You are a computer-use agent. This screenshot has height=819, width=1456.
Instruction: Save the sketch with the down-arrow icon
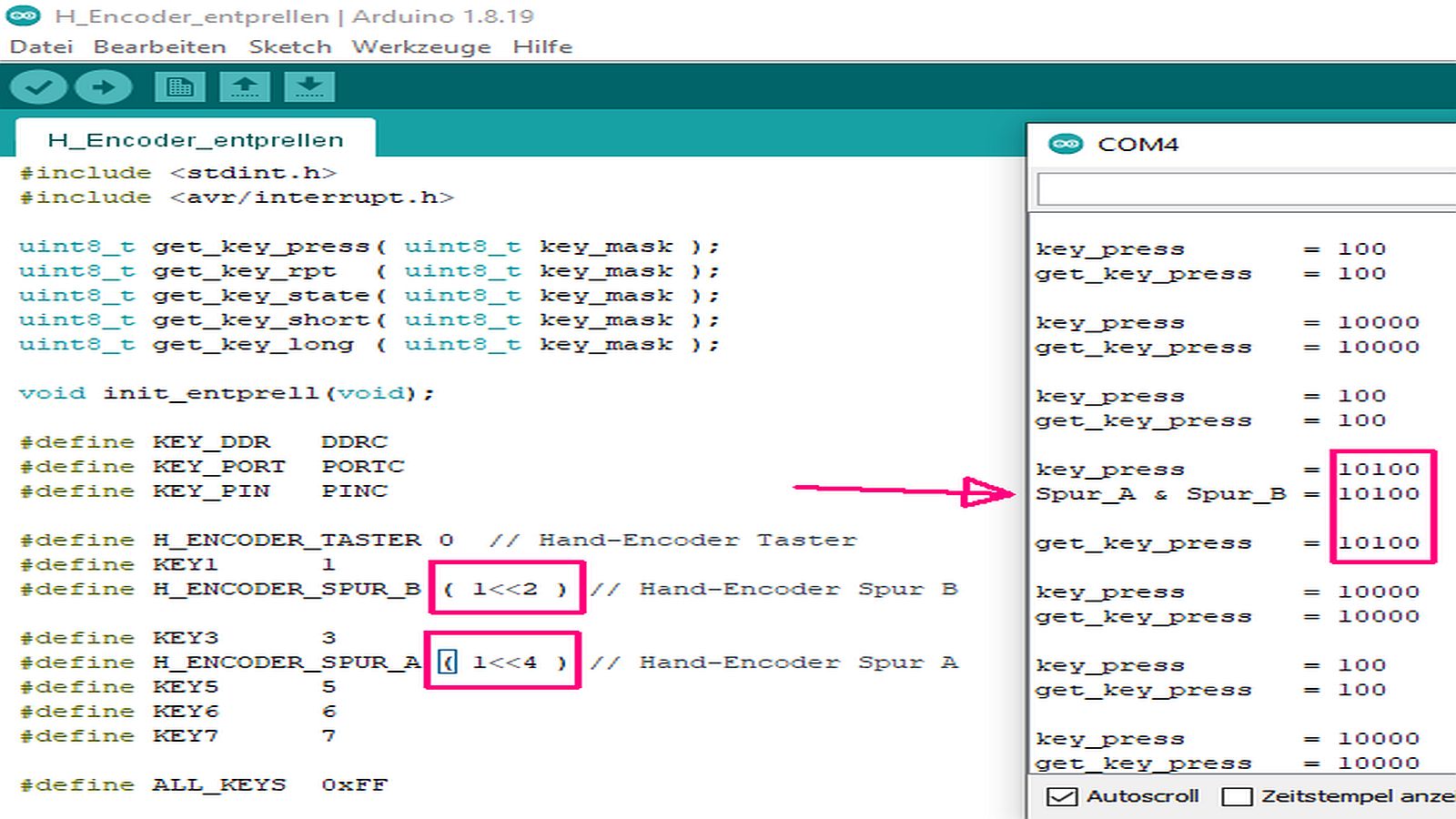[309, 87]
